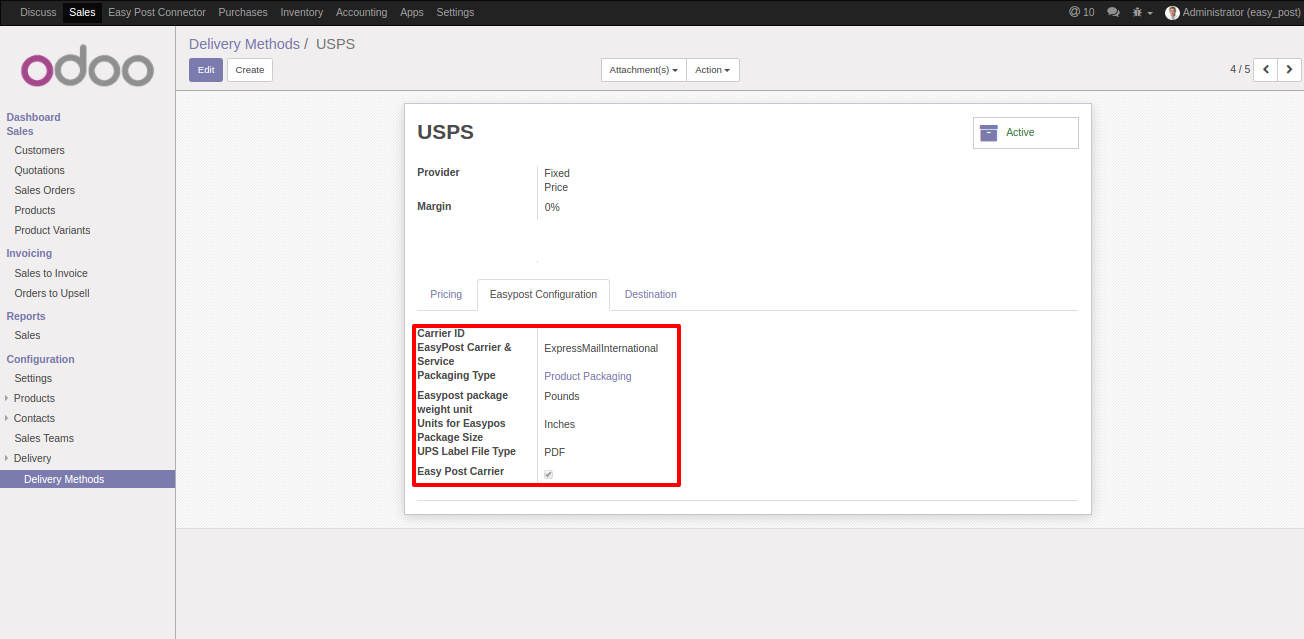Switch to the Destination tab
Image resolution: width=1304 pixels, height=639 pixels.
[x=651, y=295]
